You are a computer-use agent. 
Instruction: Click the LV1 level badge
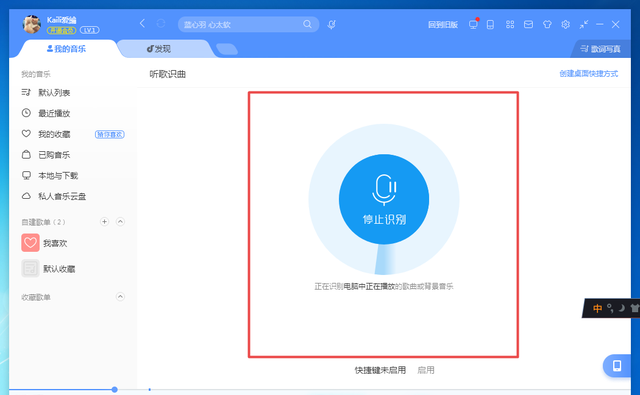pos(89,31)
